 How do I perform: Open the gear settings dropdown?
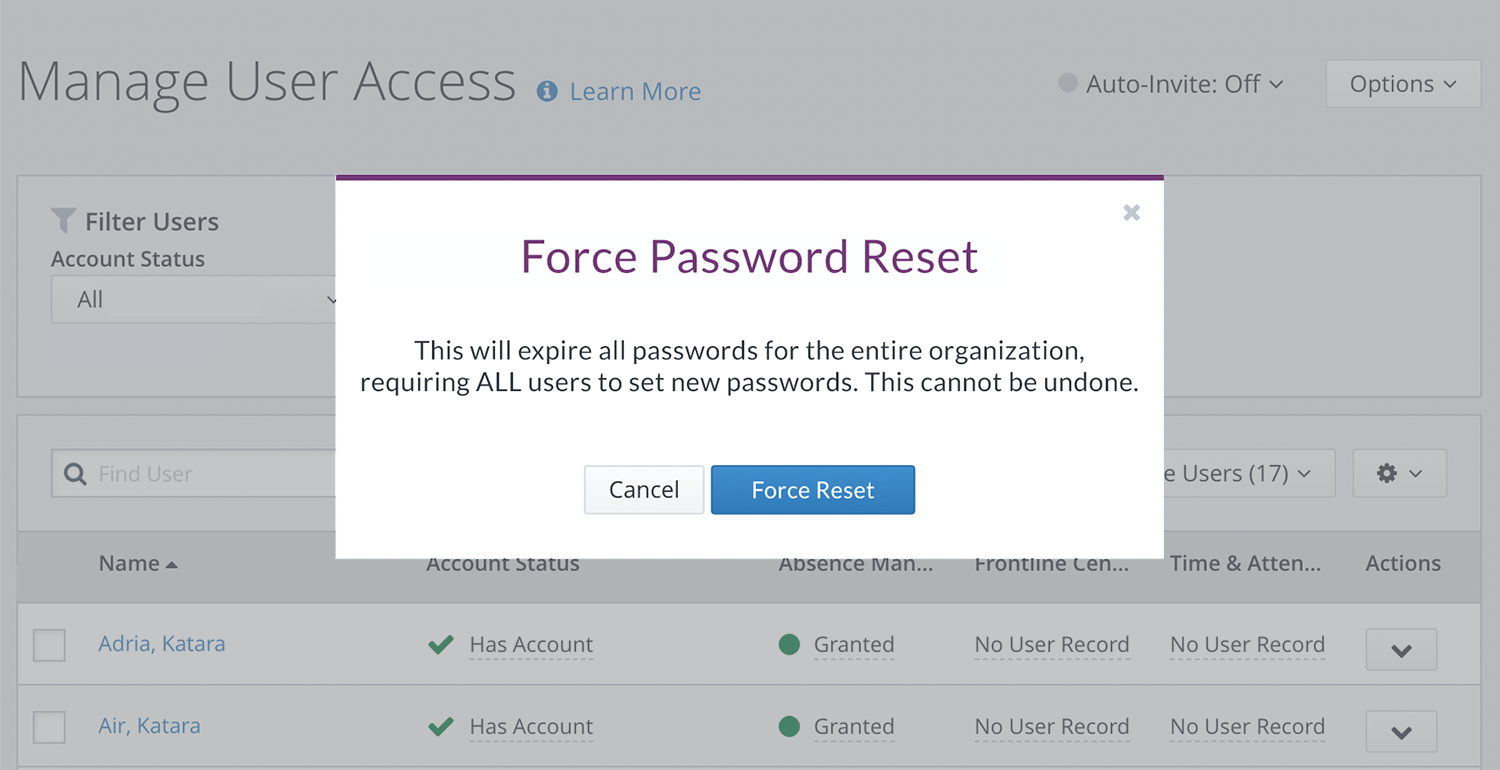point(1399,474)
